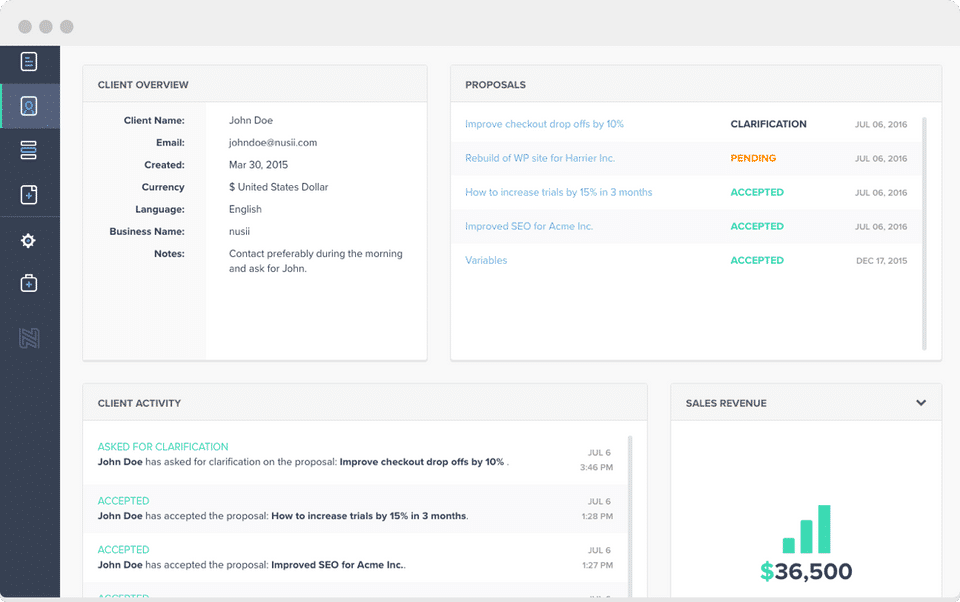Open 'Improved SEO for Acme Inc.' proposal
This screenshot has width=960, height=602.
pos(529,226)
